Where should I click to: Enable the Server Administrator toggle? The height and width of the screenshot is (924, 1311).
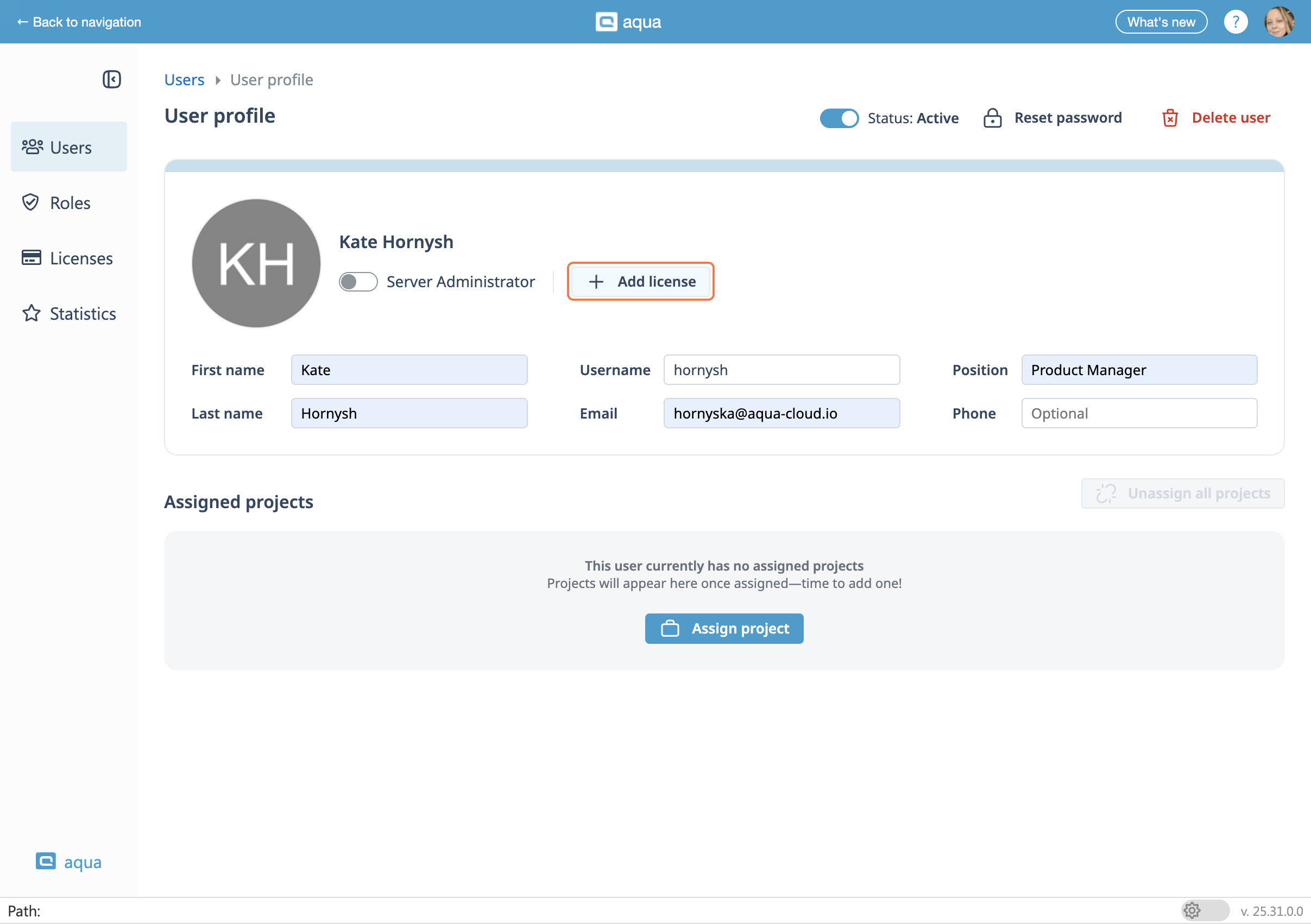[358, 282]
